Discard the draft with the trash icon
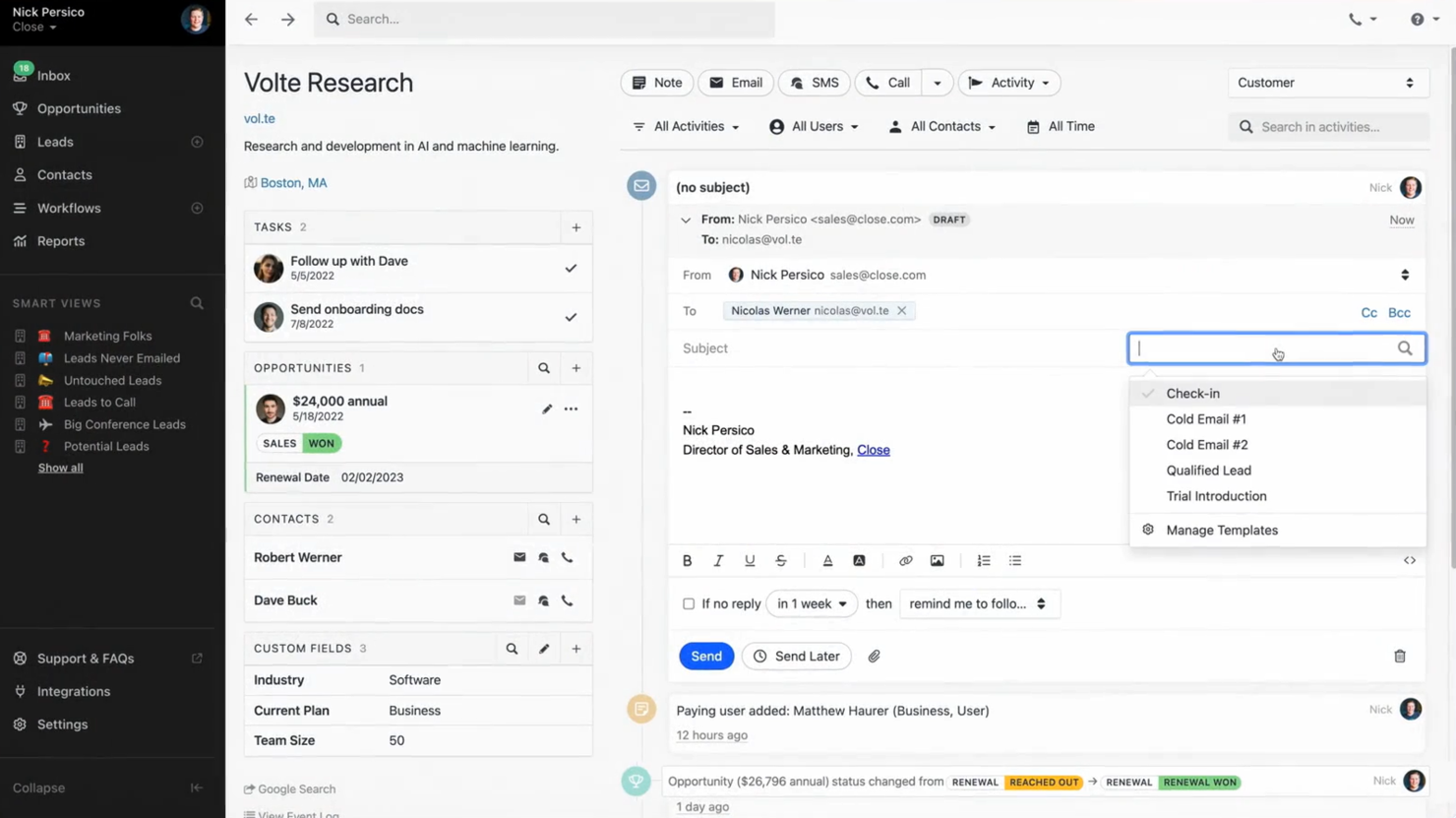 coord(1400,656)
